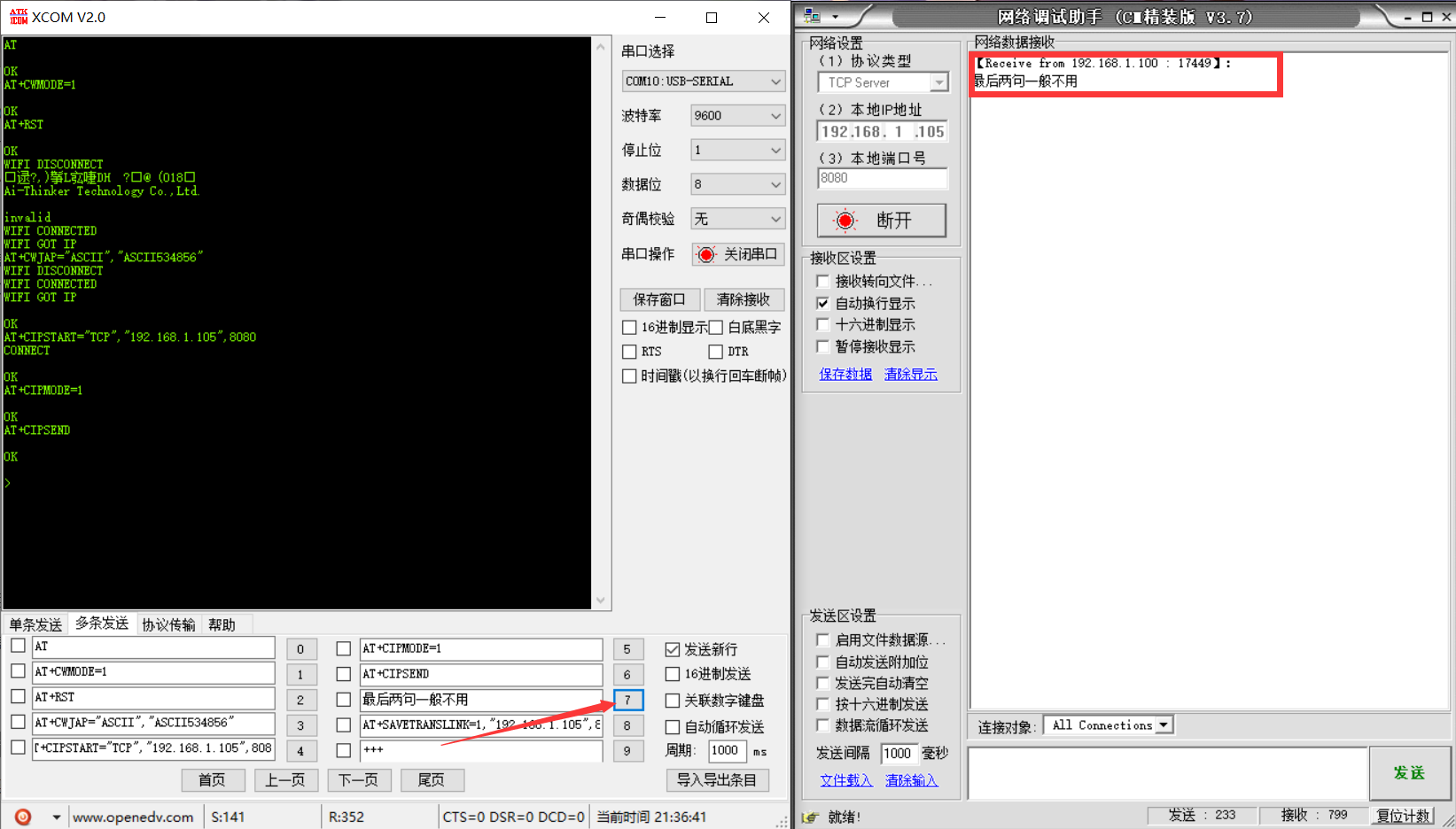This screenshot has width=1456, height=829.
Task: Click the red record icon in XCOM status bar
Action: coord(23,817)
